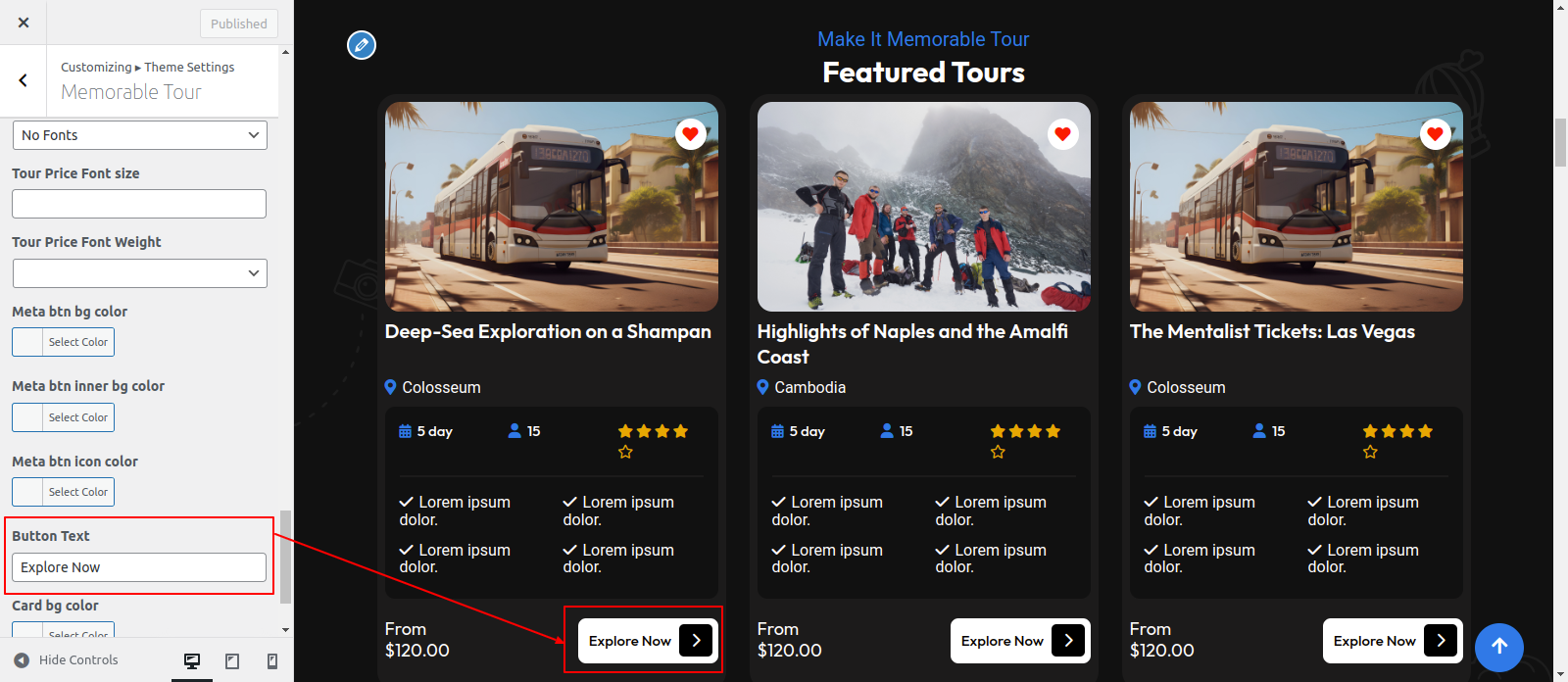The image size is (1568, 682).
Task: Go back using the left chevron arrow
Action: coord(24,80)
